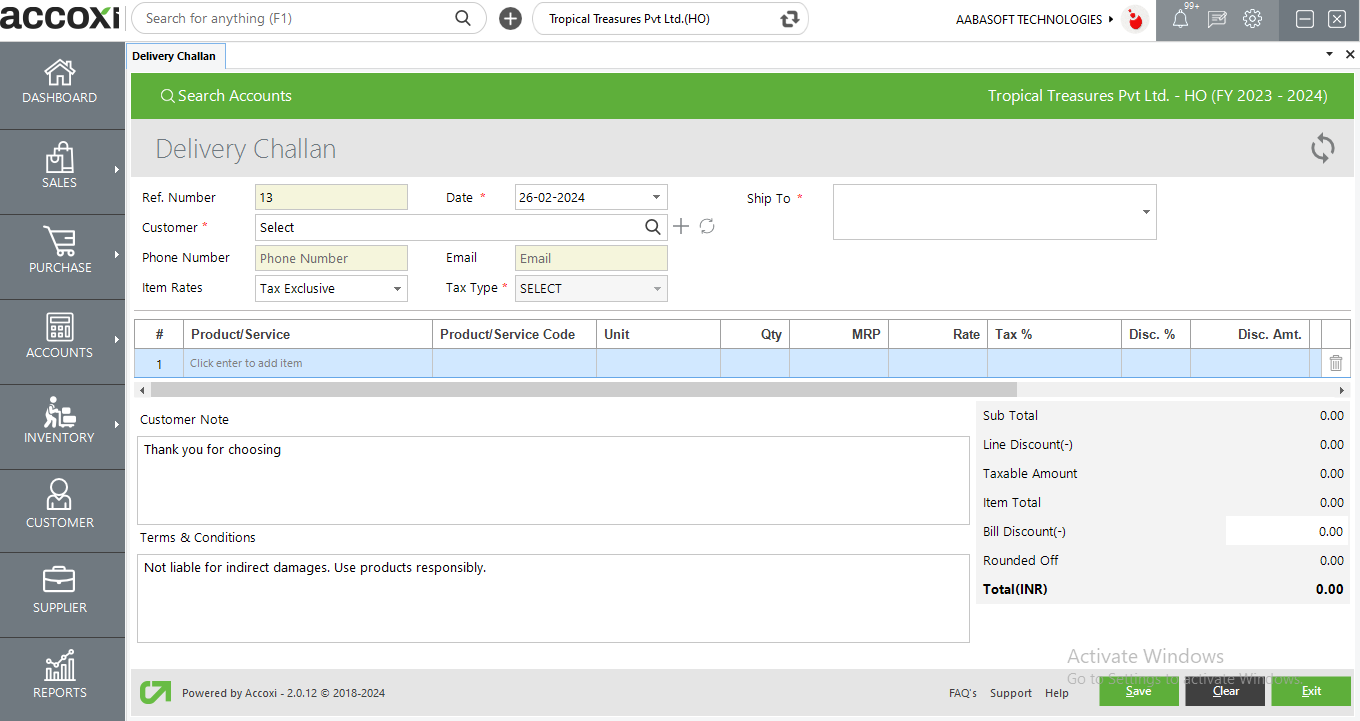Open the Dashboard from the sidebar

coord(60,82)
